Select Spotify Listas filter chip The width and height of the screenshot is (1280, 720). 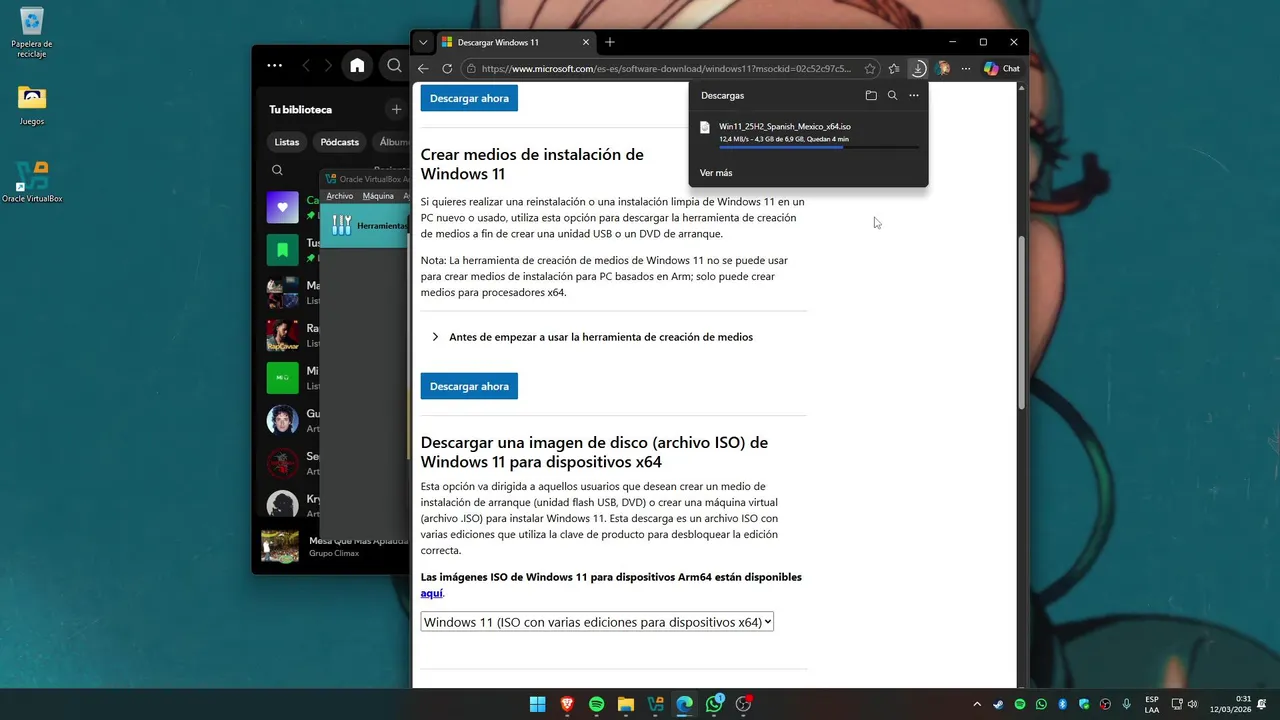[287, 142]
